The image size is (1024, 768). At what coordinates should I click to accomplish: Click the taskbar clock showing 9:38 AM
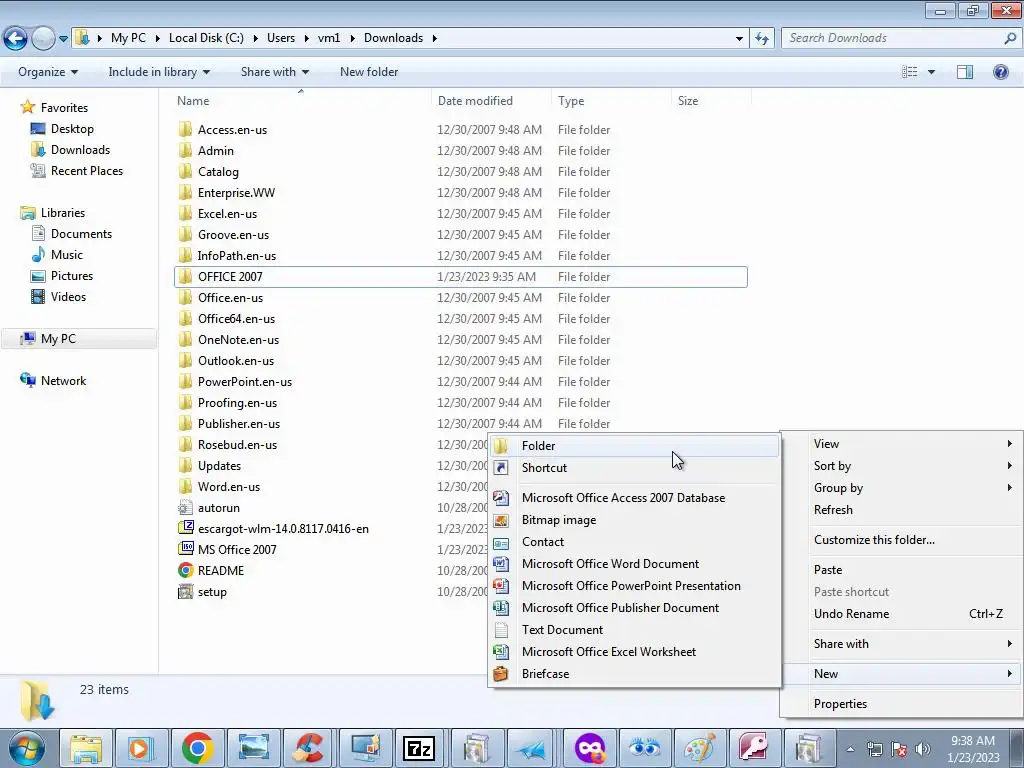(x=973, y=749)
